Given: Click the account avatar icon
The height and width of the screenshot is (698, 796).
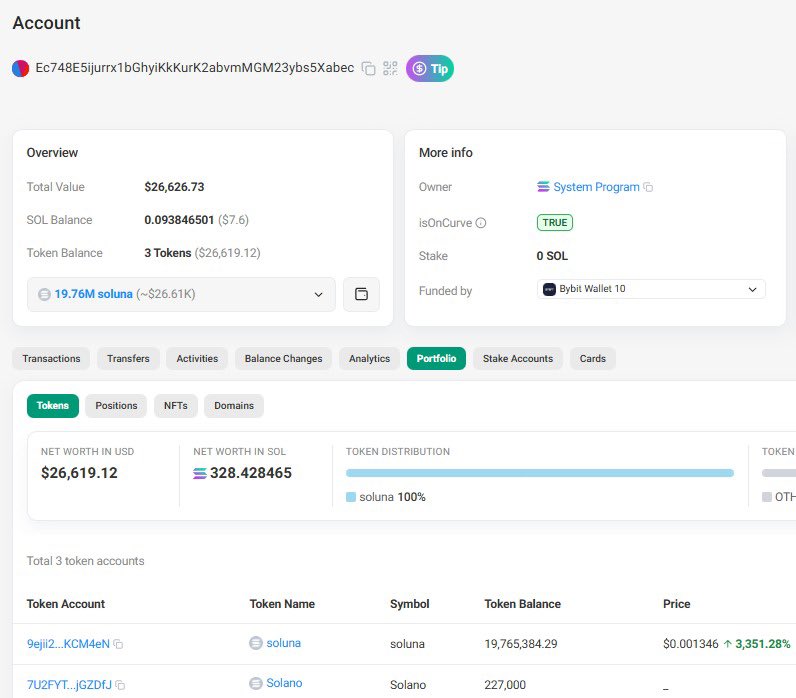Looking at the screenshot, I should [20, 69].
